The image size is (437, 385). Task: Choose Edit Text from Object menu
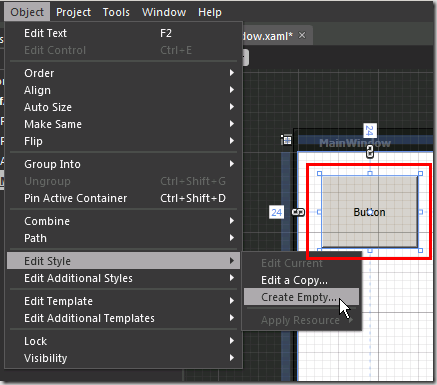tap(123, 33)
